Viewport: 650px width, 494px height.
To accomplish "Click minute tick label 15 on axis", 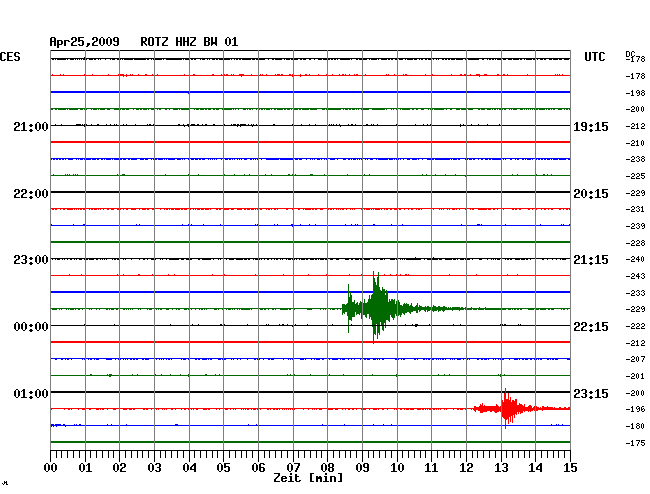I will (x=570, y=468).
